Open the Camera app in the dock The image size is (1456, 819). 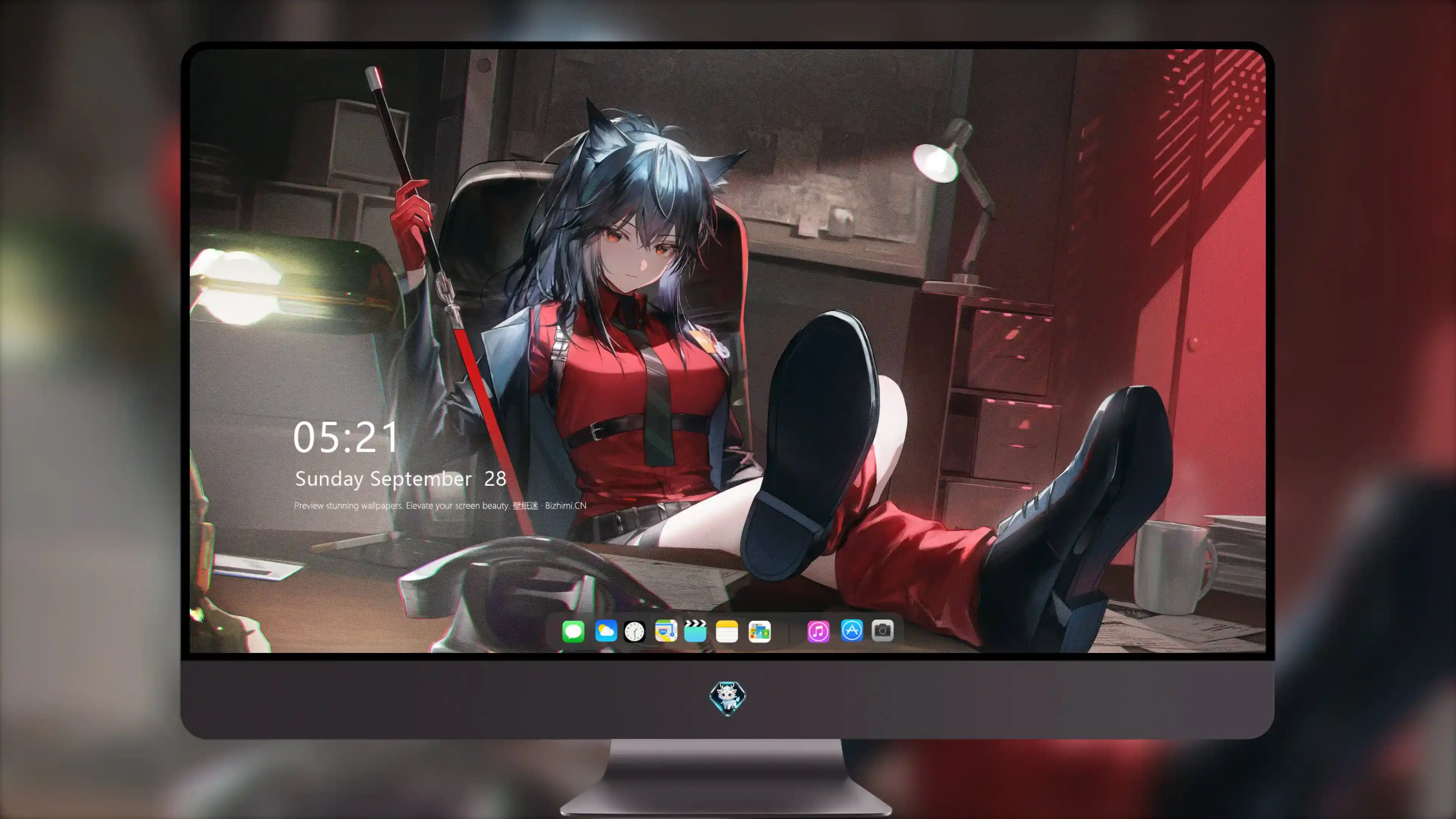coord(882,630)
